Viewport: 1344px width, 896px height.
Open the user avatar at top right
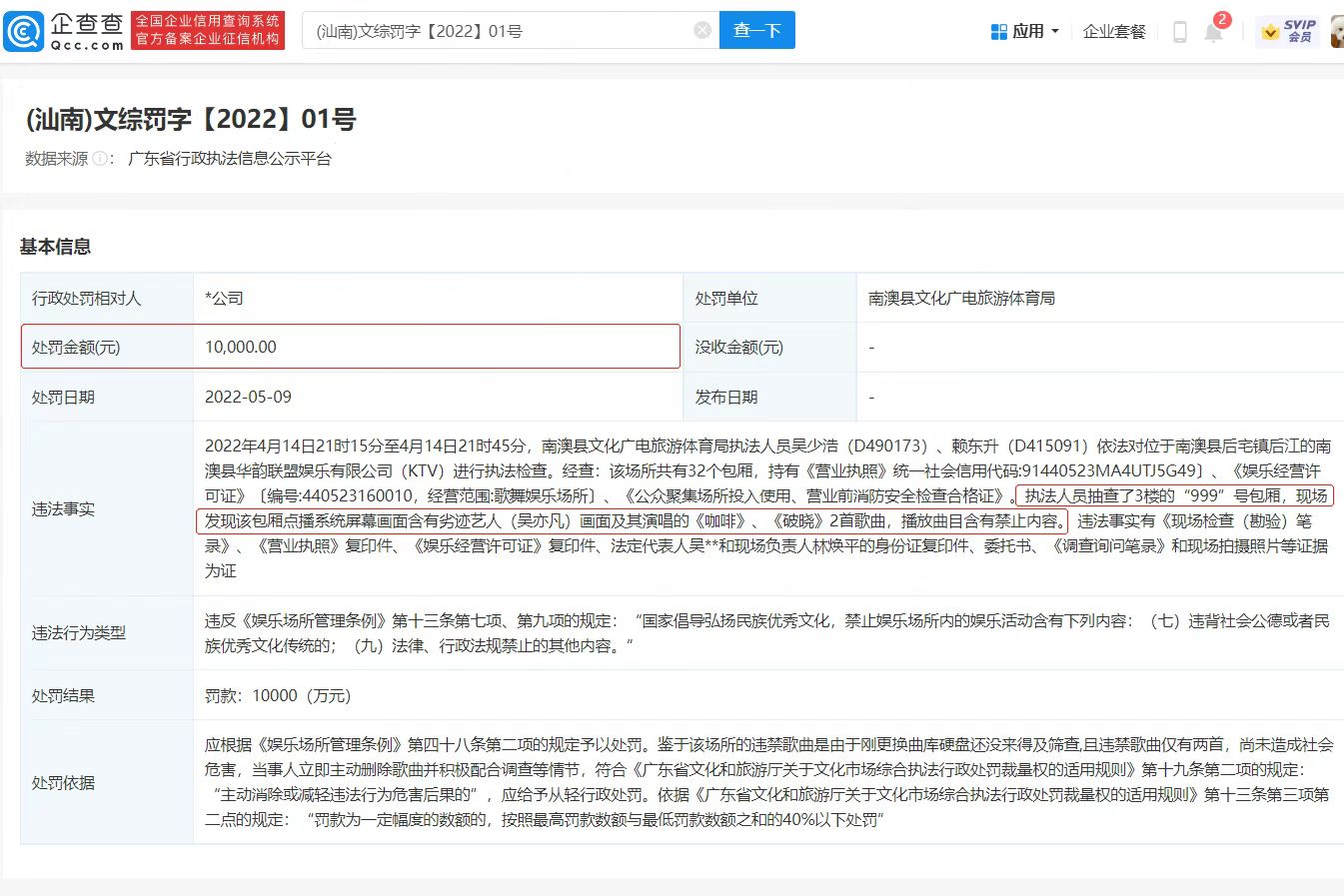click(1337, 31)
